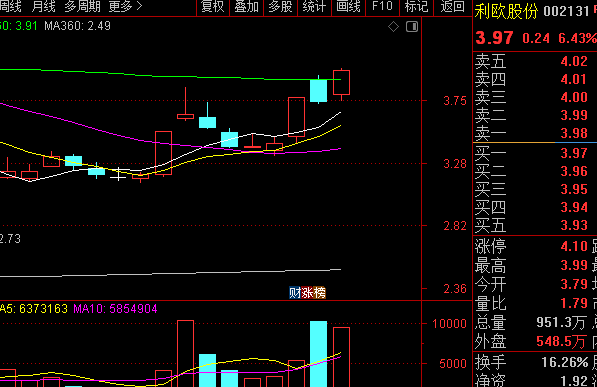
Task: Click the 标记 mark button
Action: tap(416, 7)
